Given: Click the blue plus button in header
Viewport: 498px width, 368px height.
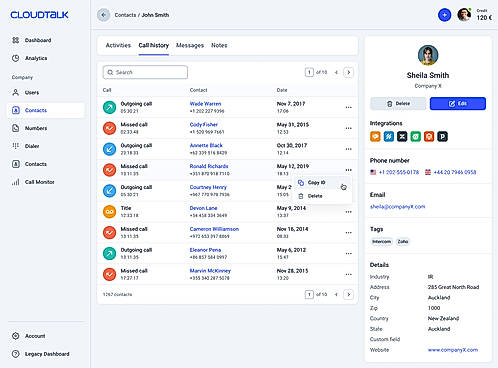Looking at the screenshot, I should [444, 15].
